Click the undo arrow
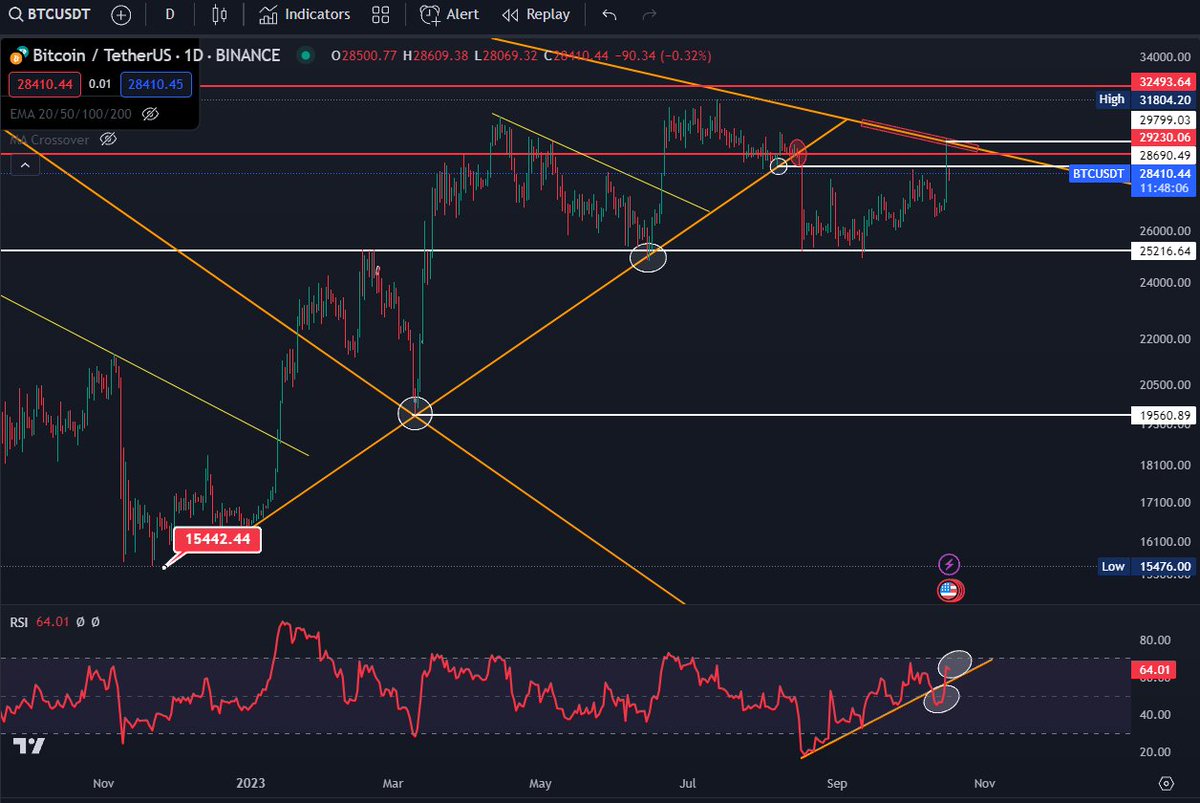 (x=610, y=15)
